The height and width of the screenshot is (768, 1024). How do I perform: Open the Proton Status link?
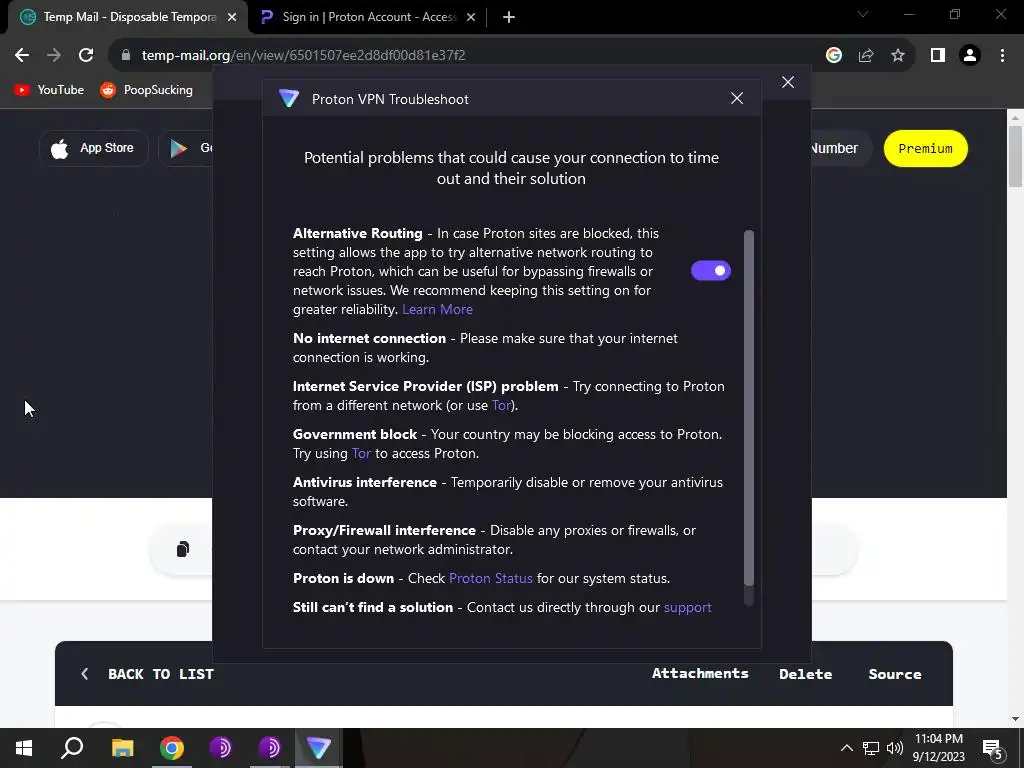click(x=490, y=579)
